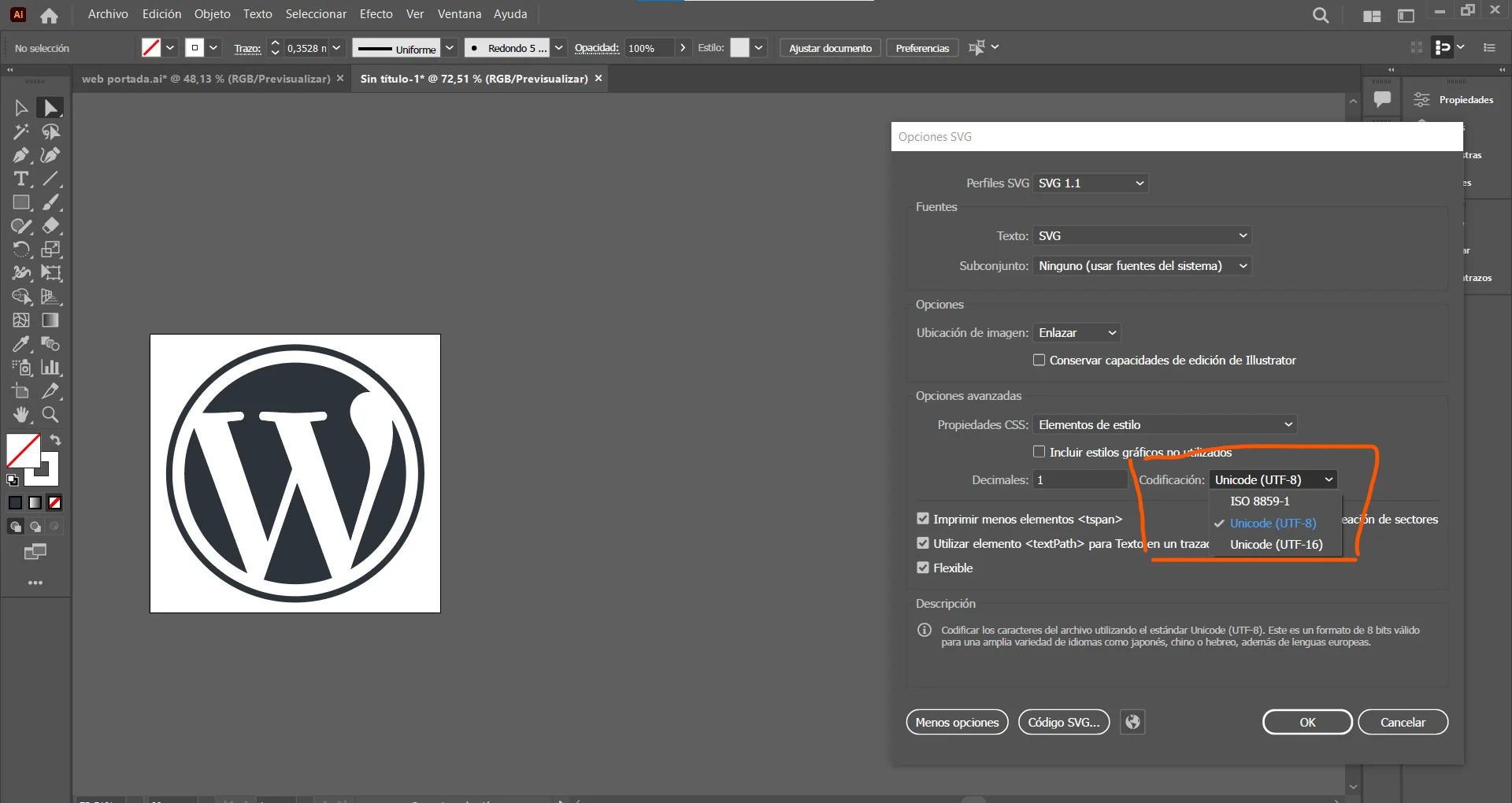Open Ubicación de imagen dropdown
1512x803 pixels.
coord(1077,332)
